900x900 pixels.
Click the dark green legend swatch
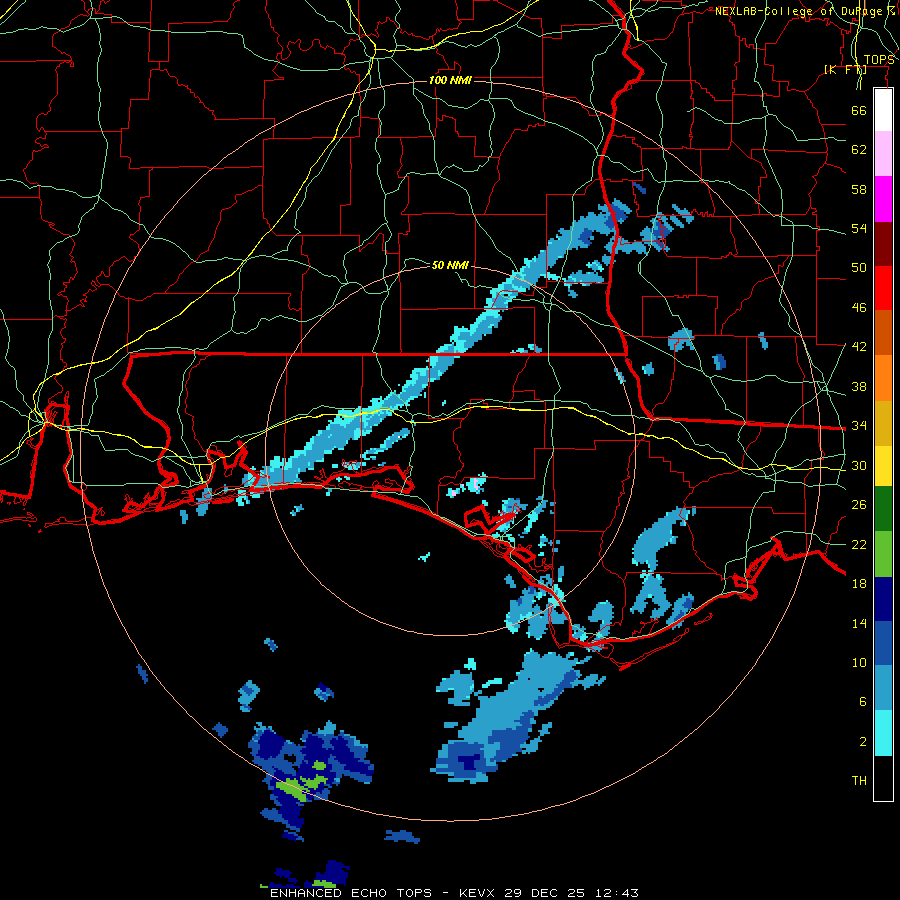(883, 509)
